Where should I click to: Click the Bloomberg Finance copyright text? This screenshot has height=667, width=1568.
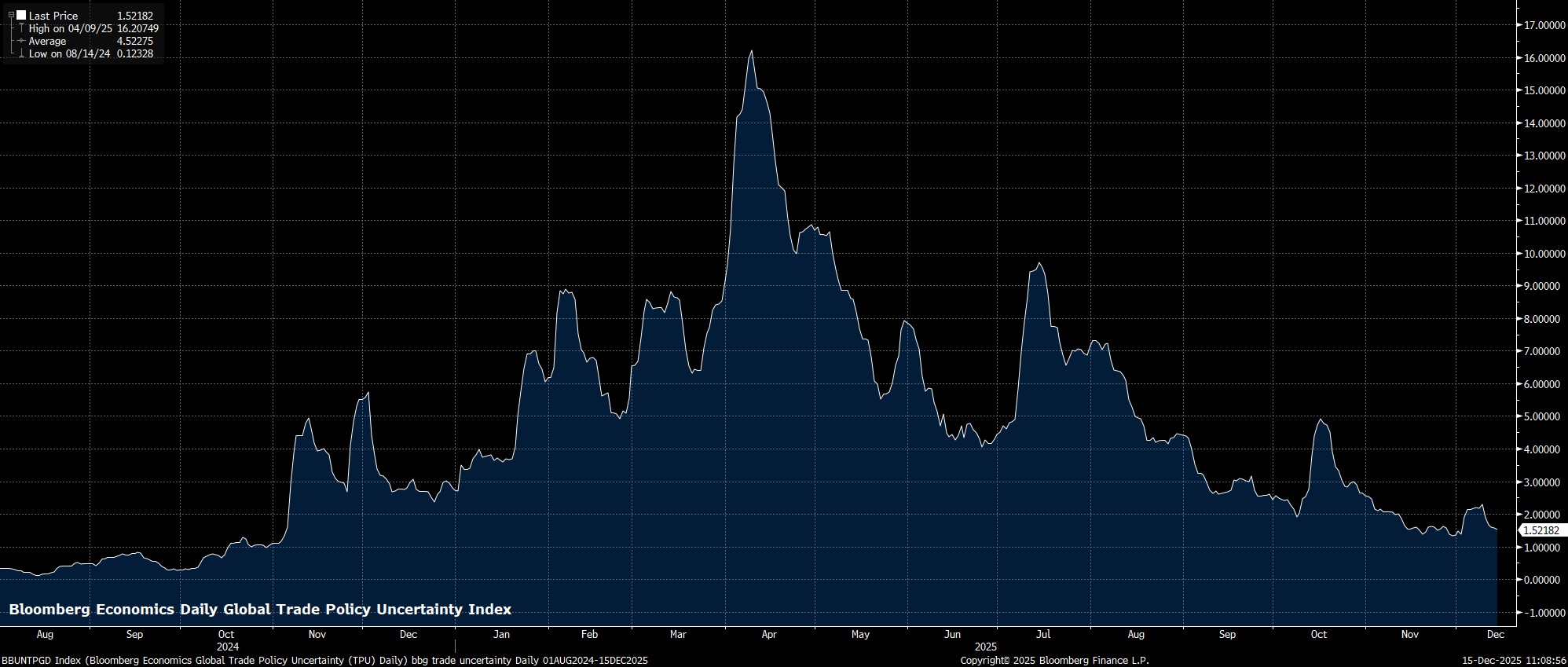point(1054,661)
